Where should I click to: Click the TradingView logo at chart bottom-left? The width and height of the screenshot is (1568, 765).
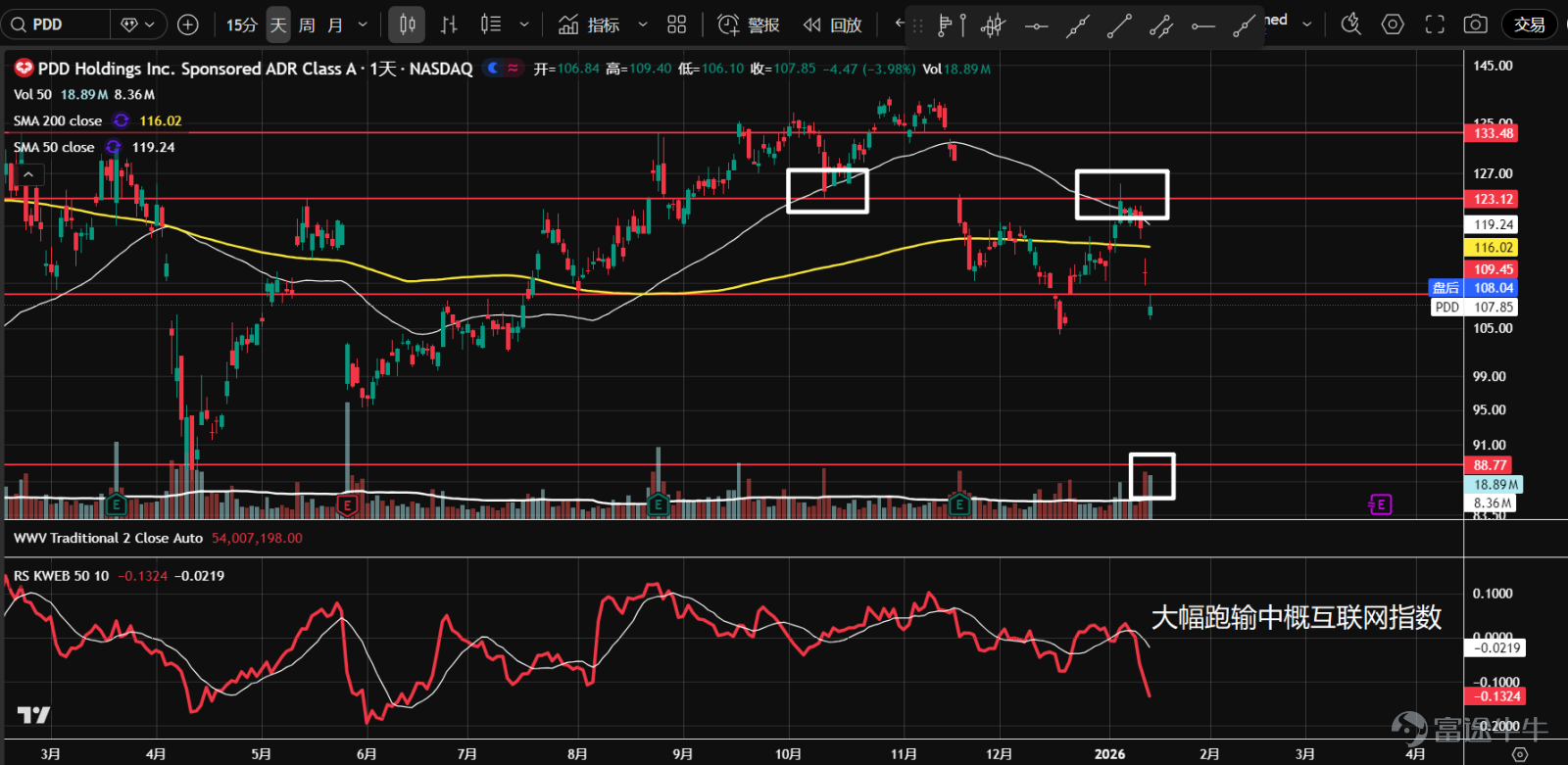click(x=33, y=715)
